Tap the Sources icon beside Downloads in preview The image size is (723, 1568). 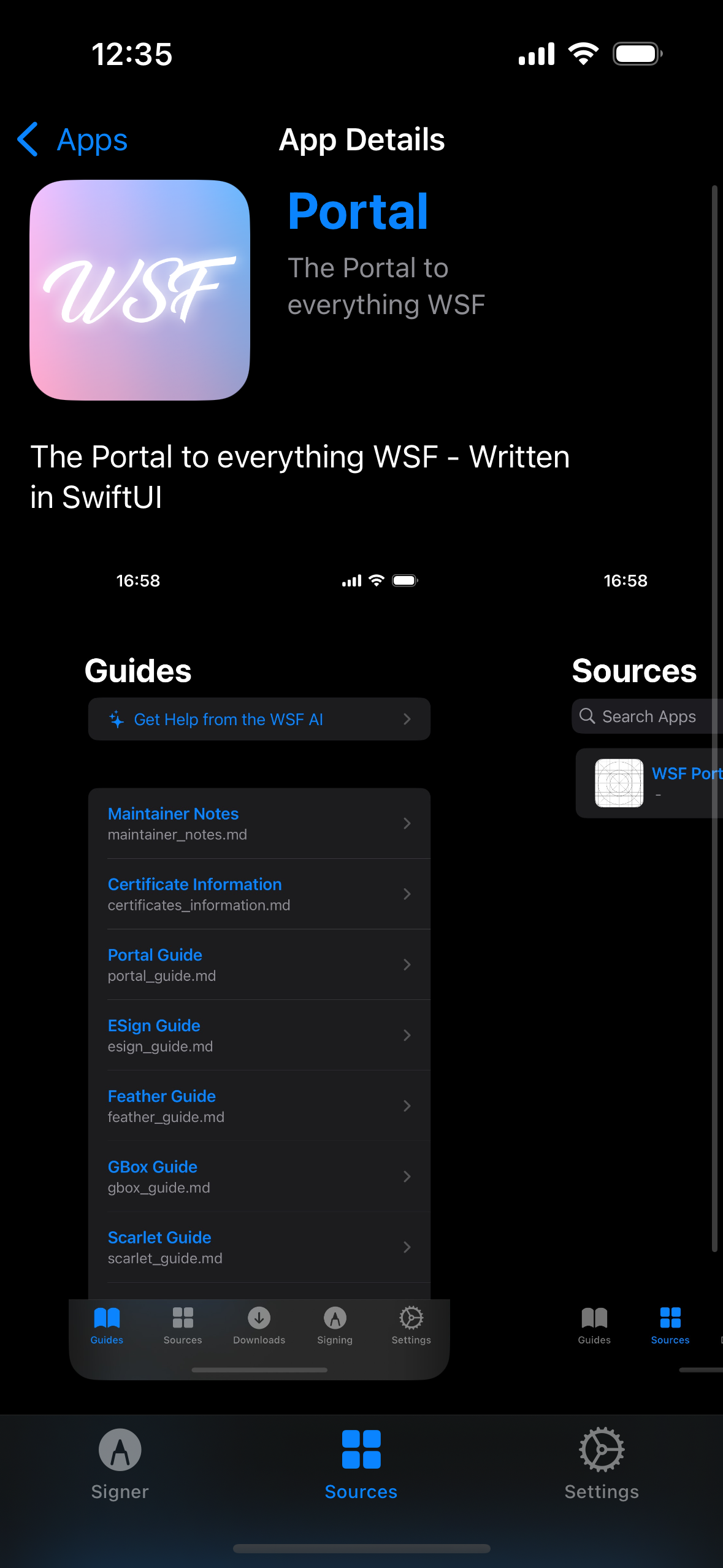coord(183,1318)
